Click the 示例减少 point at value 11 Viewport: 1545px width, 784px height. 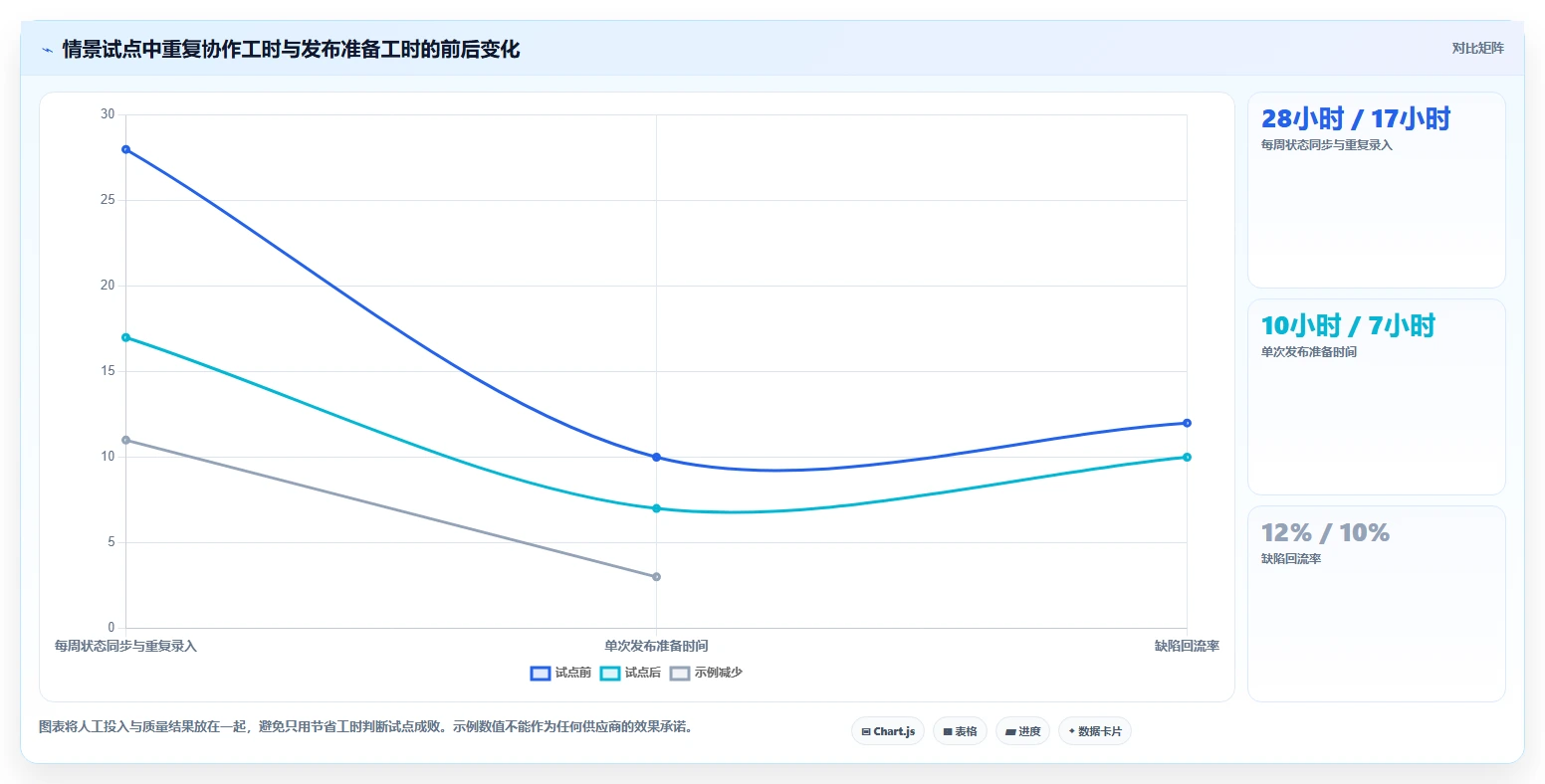click(125, 440)
